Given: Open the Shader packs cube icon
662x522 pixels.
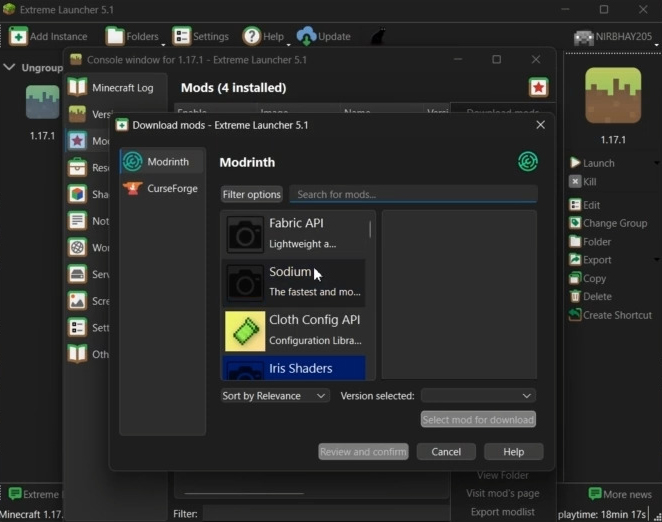Looking at the screenshot, I should tap(77, 194).
